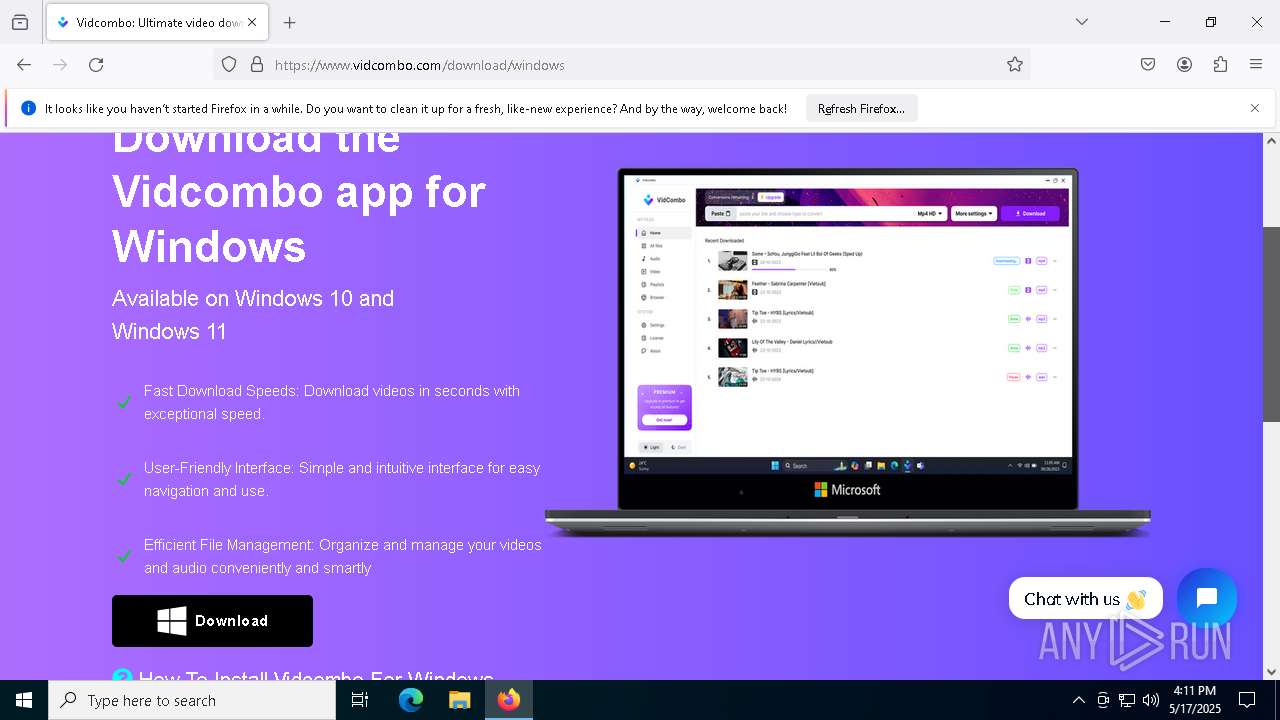Go back using the back arrow
1280x720 pixels.
tap(24, 64)
